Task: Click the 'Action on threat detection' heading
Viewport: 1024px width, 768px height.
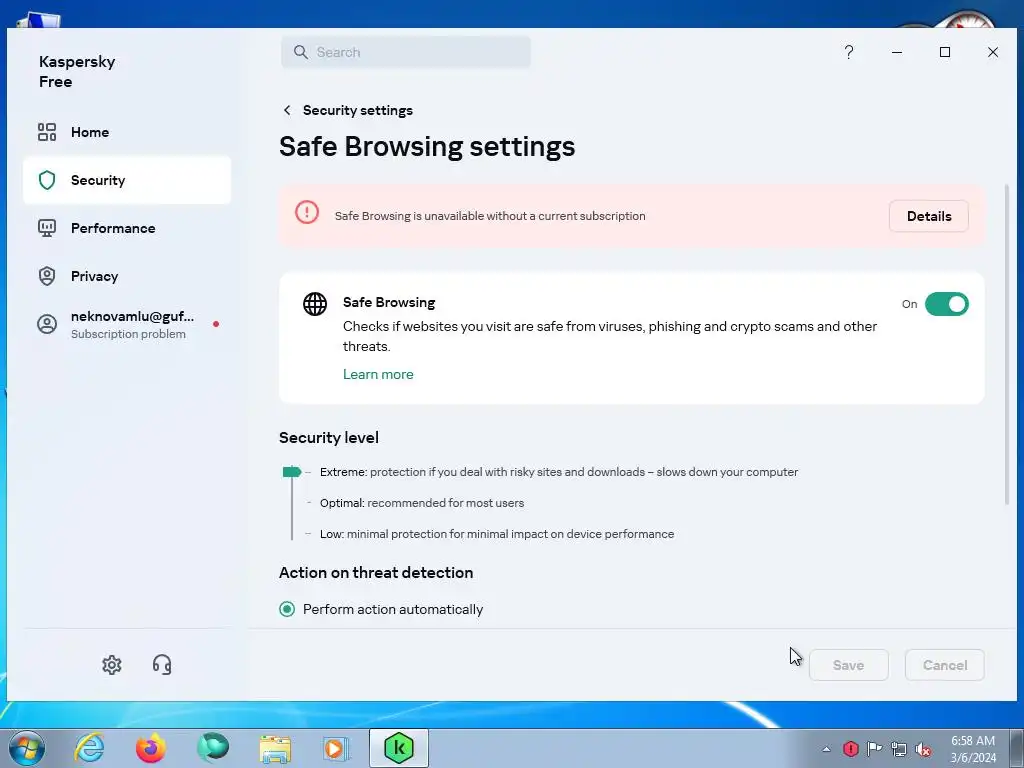Action: 376,573
